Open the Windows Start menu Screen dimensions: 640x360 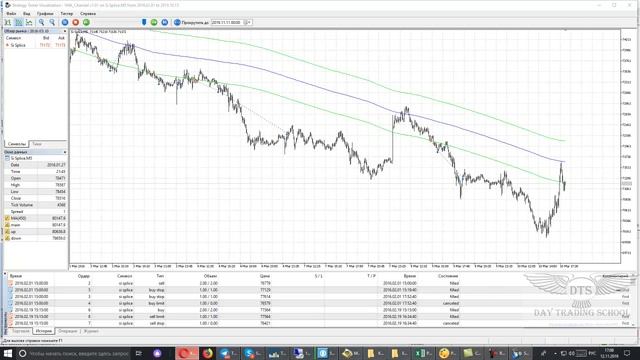[7, 353]
